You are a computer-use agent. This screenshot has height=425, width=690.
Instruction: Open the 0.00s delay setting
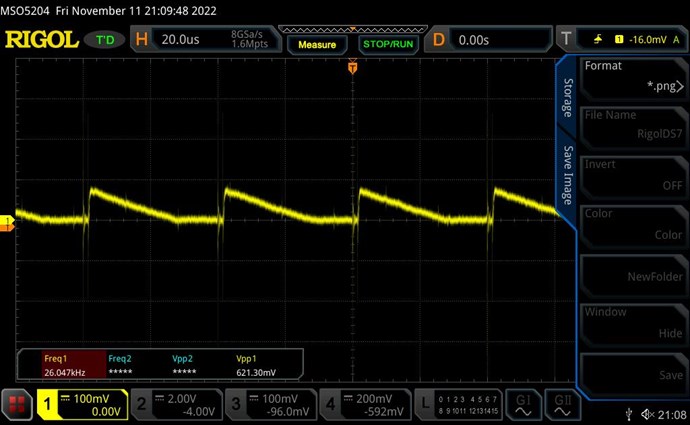pos(473,40)
